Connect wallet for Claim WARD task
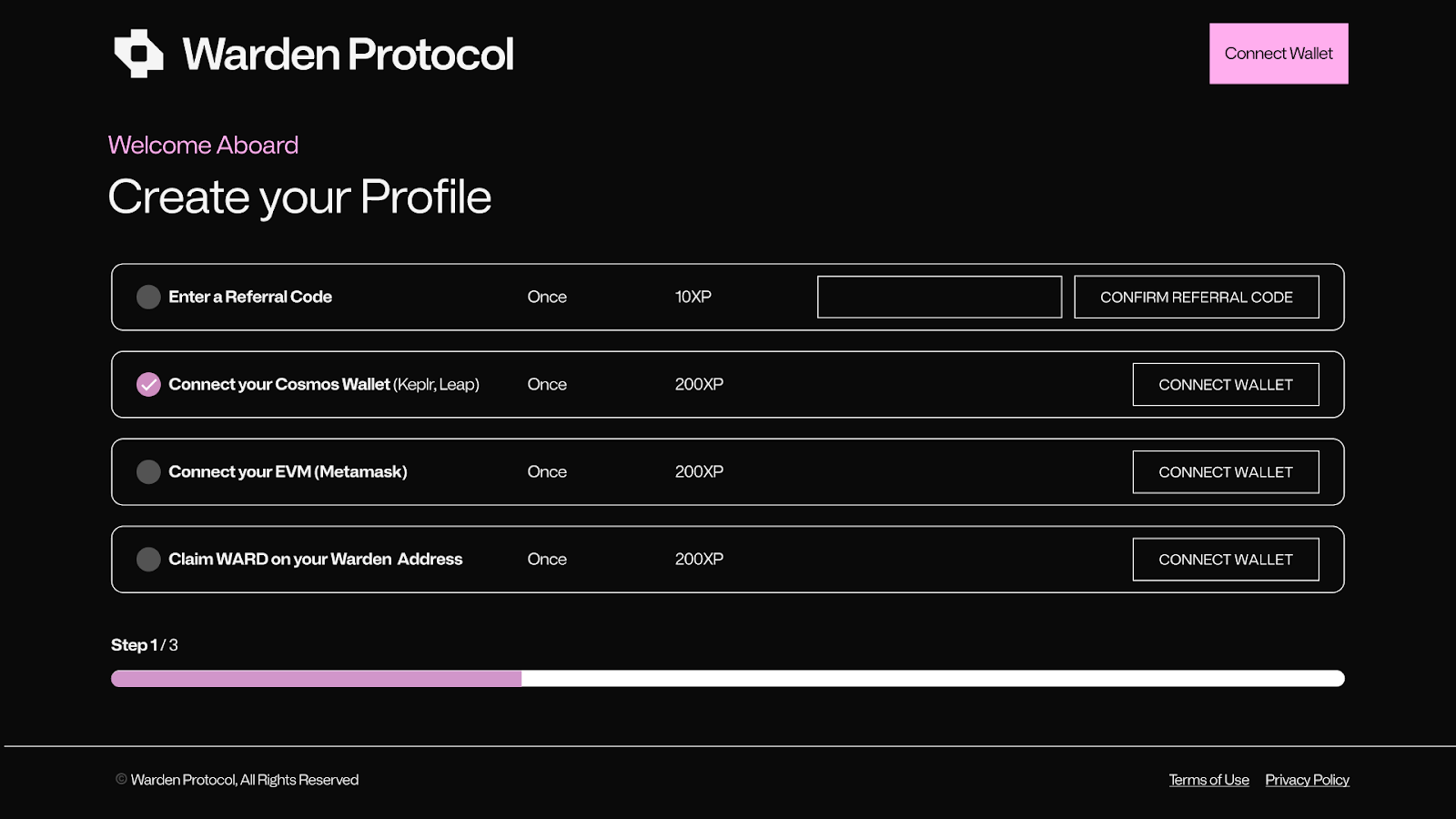Image resolution: width=1456 pixels, height=819 pixels. [x=1225, y=559]
